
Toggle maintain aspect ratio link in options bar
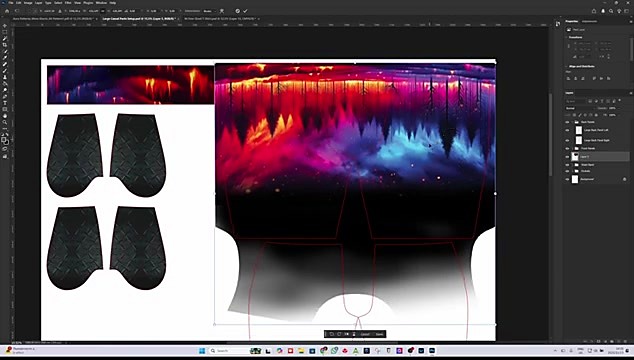click(x=103, y=11)
